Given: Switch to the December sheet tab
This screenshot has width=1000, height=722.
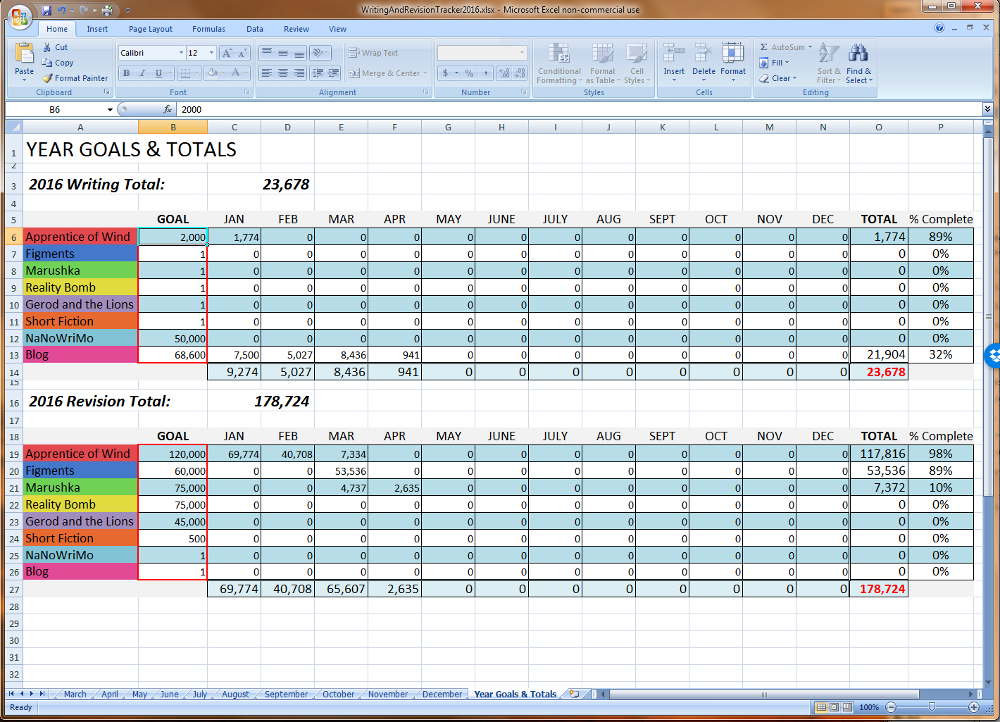Looking at the screenshot, I should coord(442,694).
